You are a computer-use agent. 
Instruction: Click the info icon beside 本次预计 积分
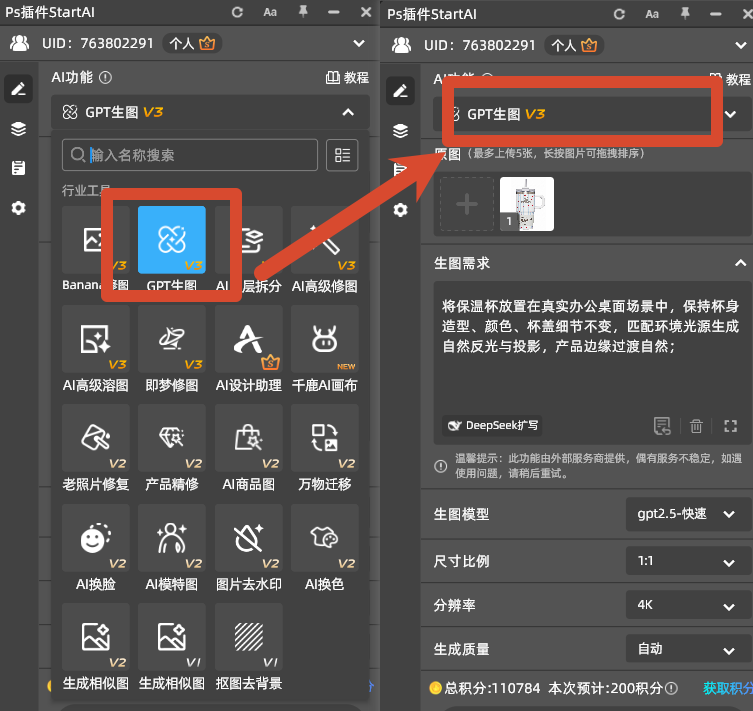click(671, 688)
